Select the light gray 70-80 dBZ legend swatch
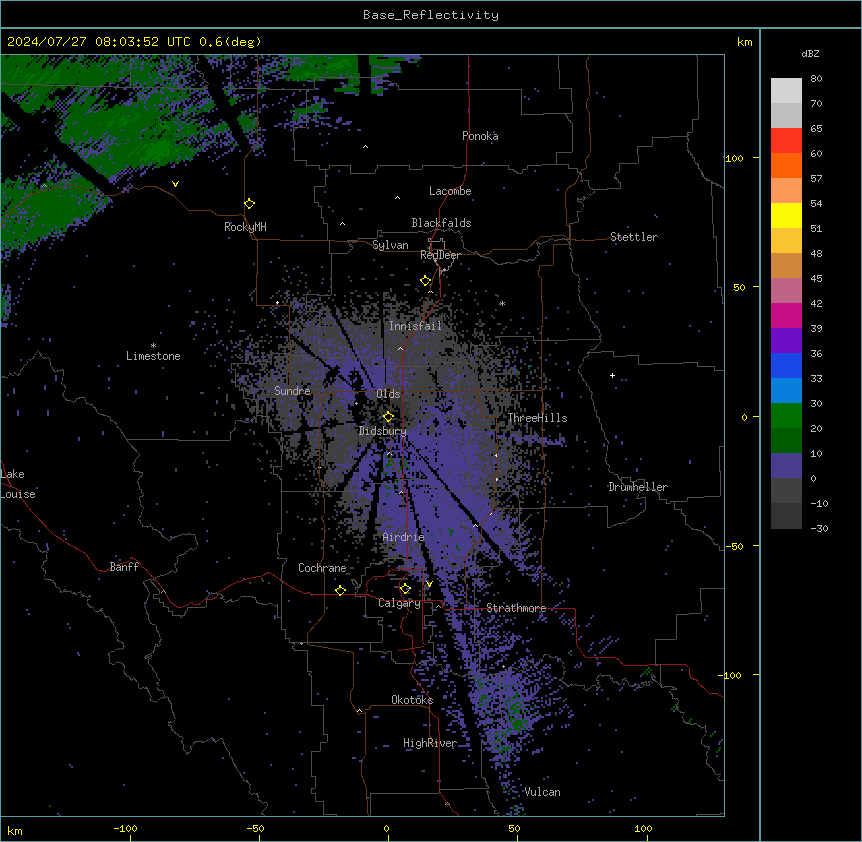Image resolution: width=862 pixels, height=842 pixels. (x=786, y=91)
